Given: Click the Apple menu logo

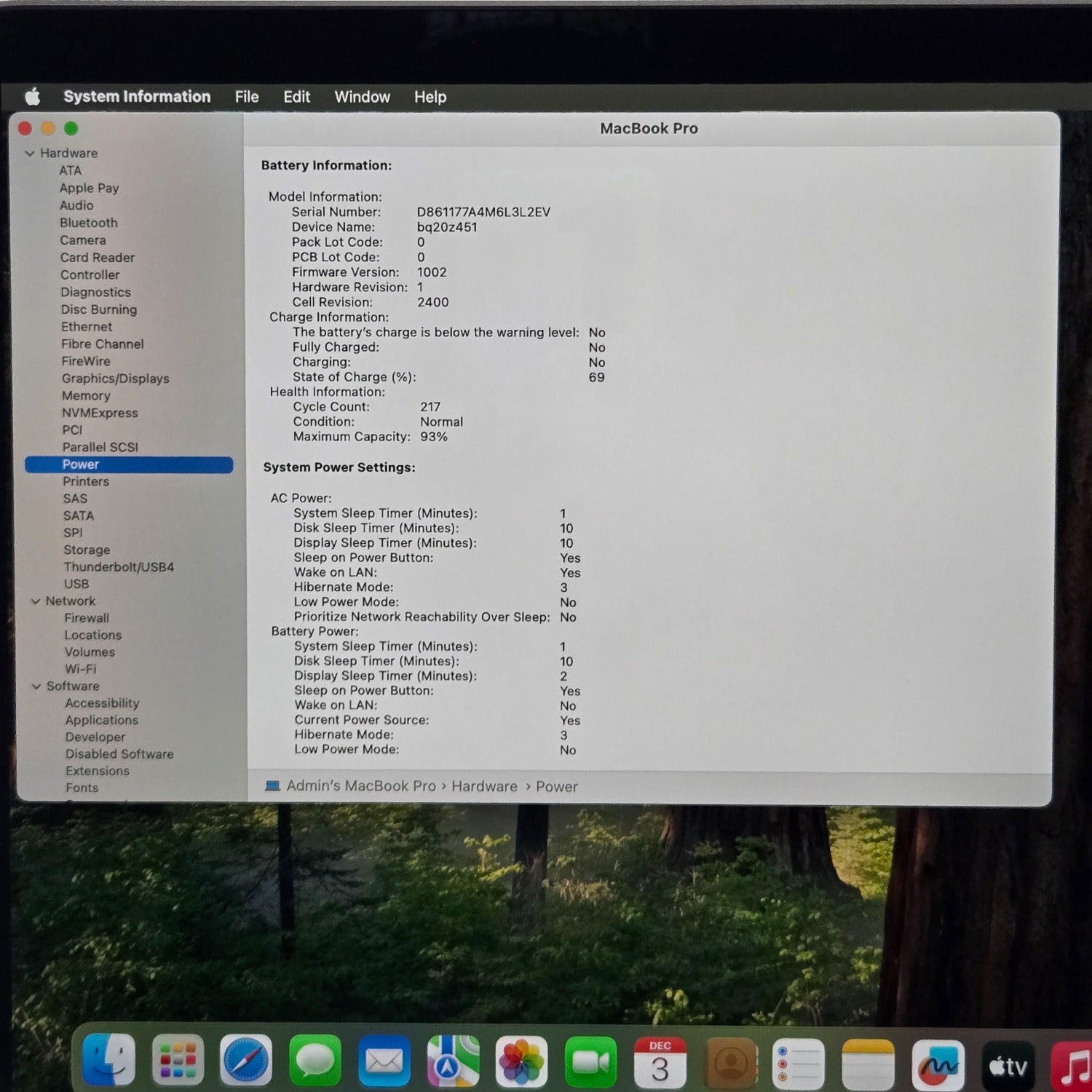Looking at the screenshot, I should tap(33, 97).
